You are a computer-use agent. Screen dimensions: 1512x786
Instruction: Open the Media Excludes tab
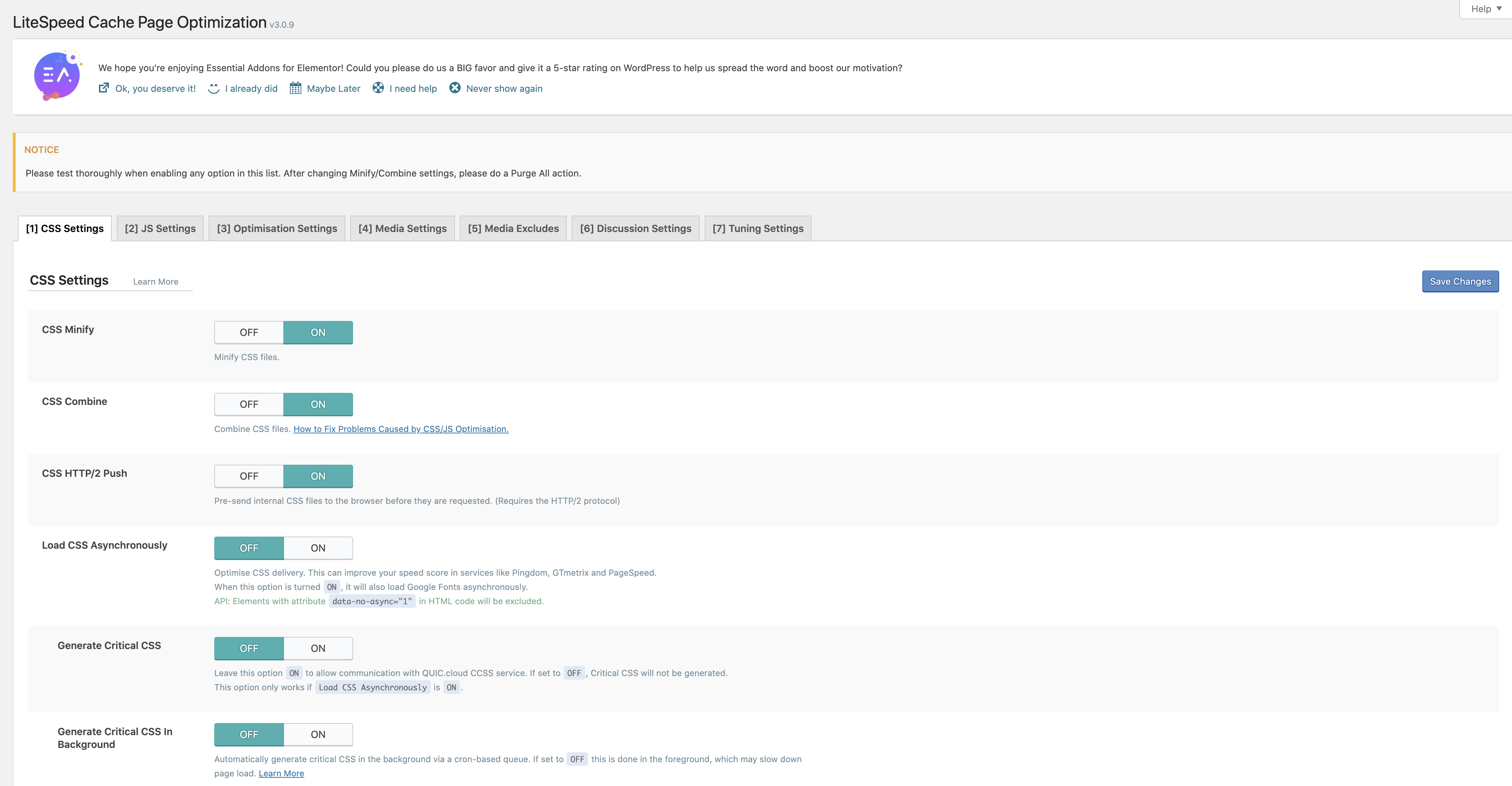click(513, 228)
